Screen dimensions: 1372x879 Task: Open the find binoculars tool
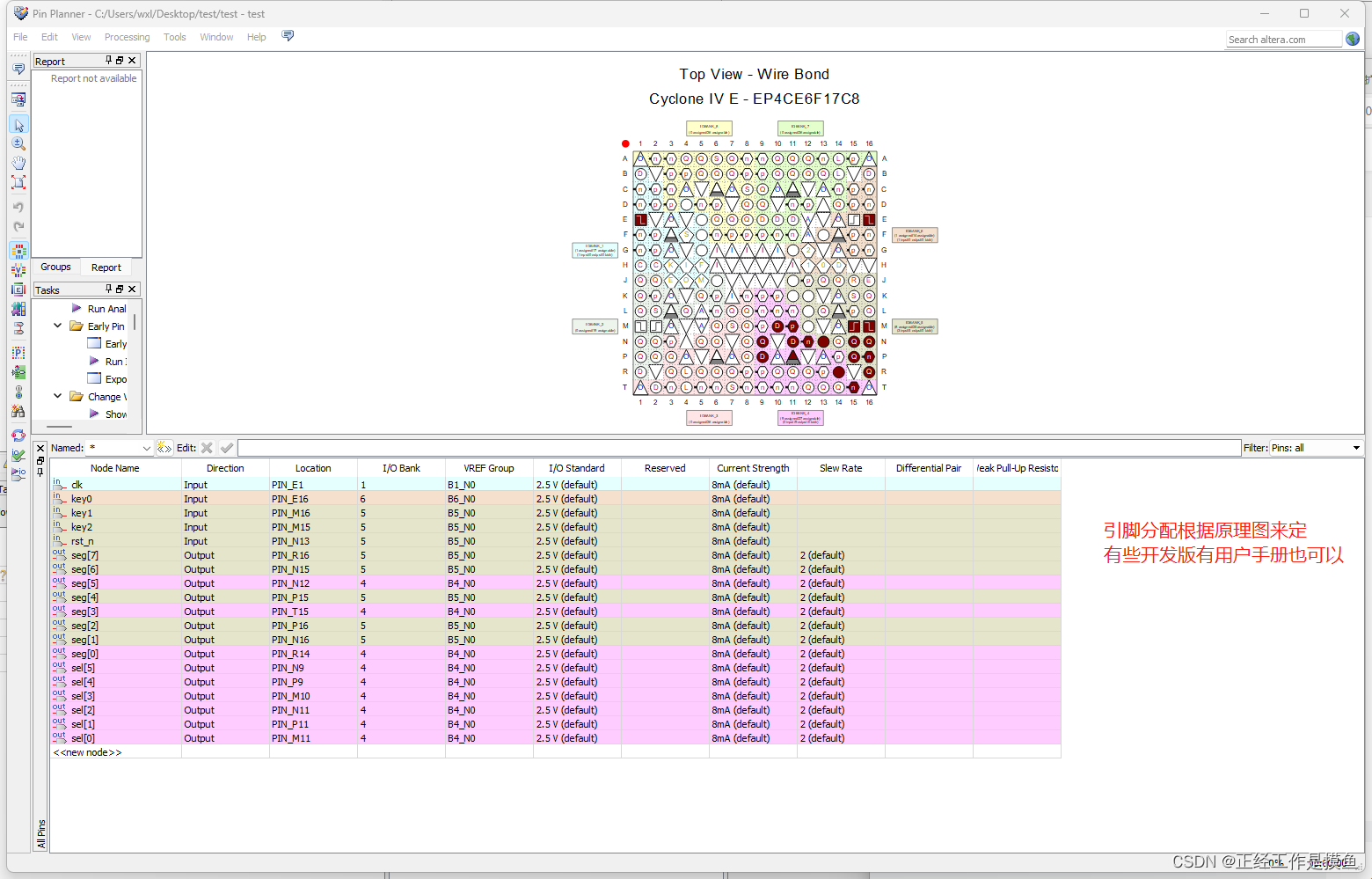click(18, 411)
